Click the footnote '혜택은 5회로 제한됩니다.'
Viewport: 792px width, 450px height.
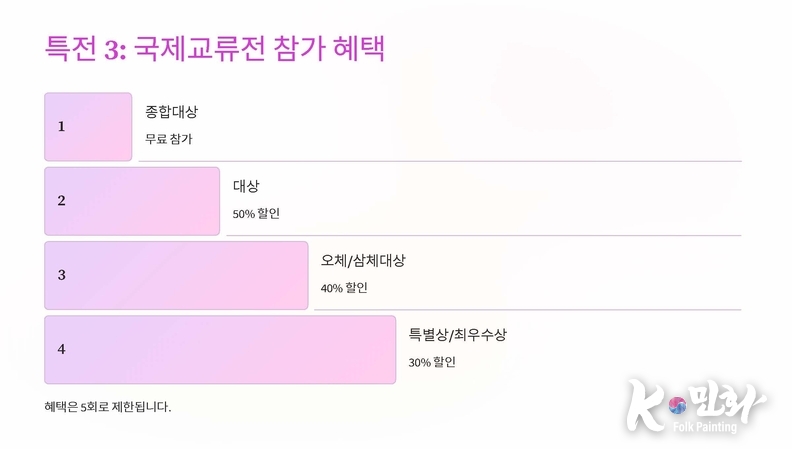click(x=108, y=407)
